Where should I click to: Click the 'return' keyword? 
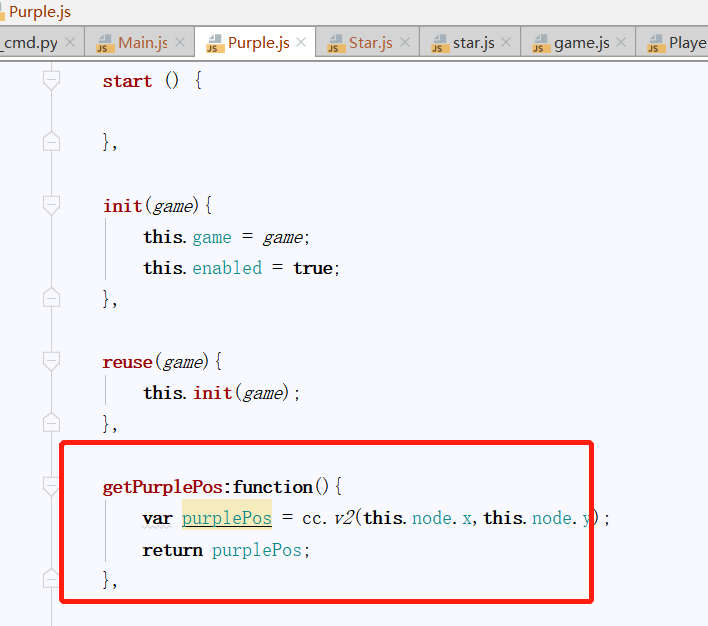click(x=172, y=550)
